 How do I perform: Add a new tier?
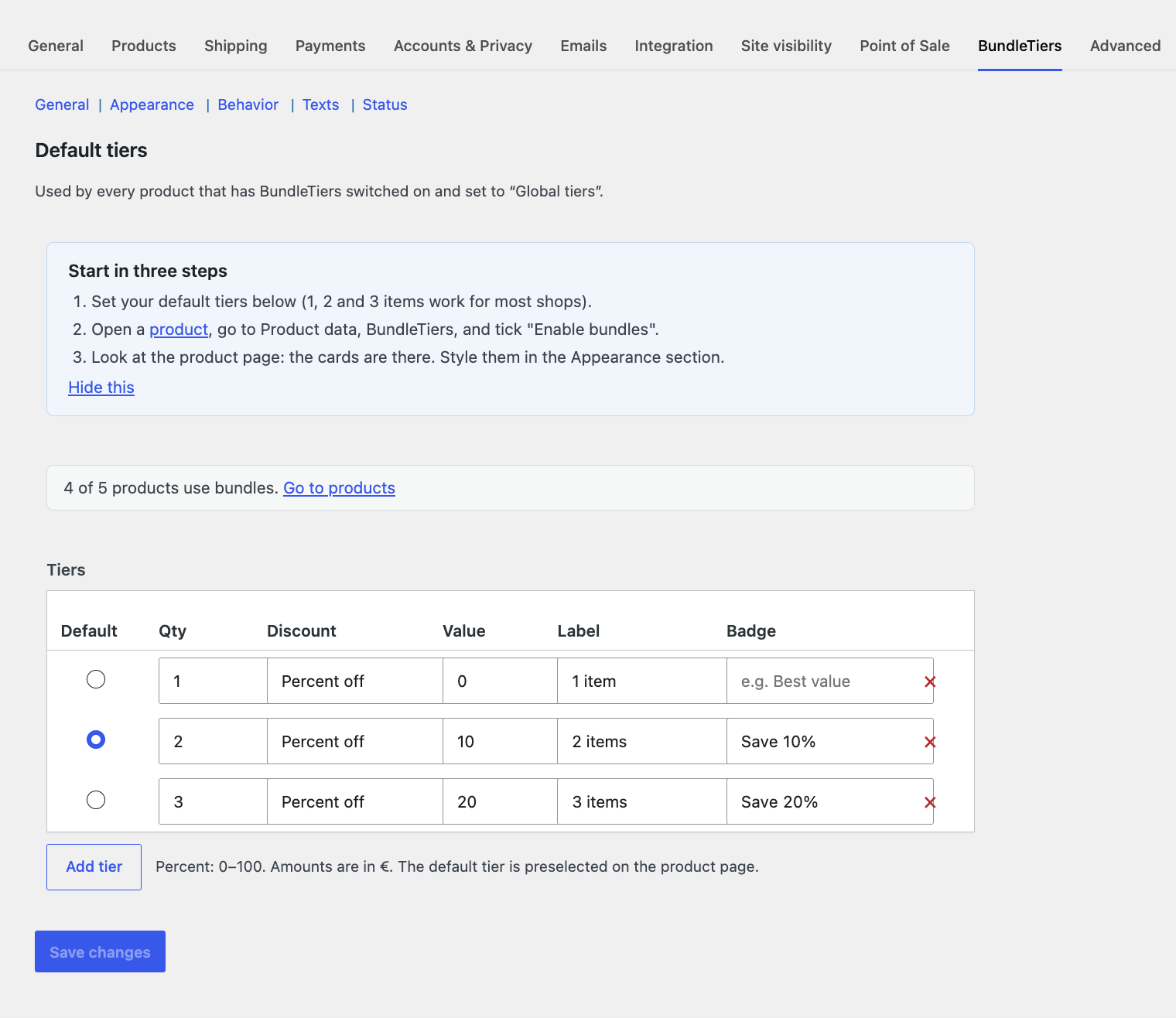pyautogui.click(x=94, y=866)
